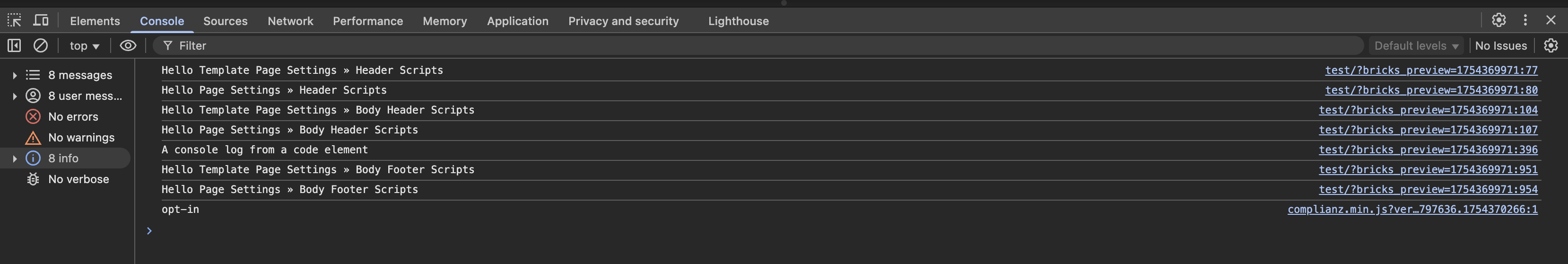Clear console with the ban icon
Screen dimensions: 1568x264
(x=40, y=46)
